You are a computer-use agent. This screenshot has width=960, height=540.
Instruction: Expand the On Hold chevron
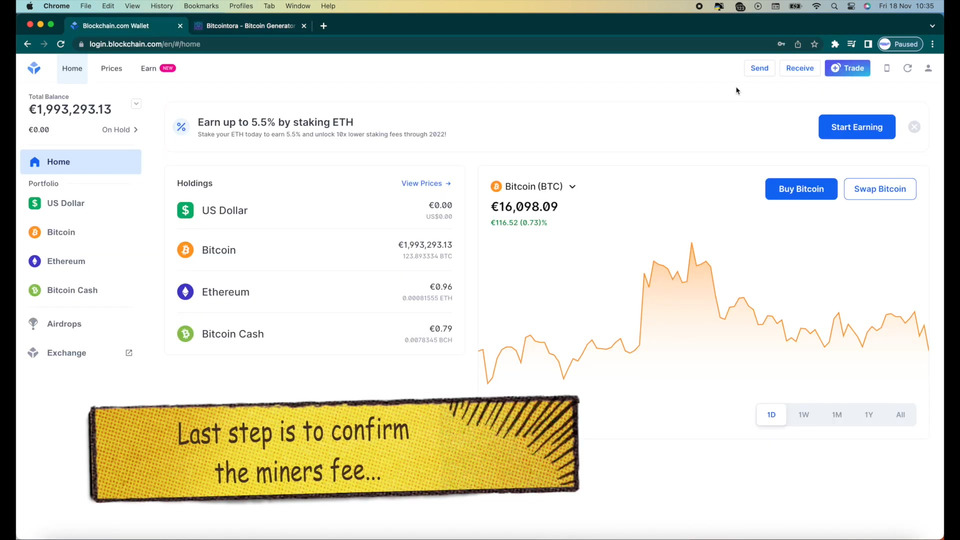(x=136, y=130)
